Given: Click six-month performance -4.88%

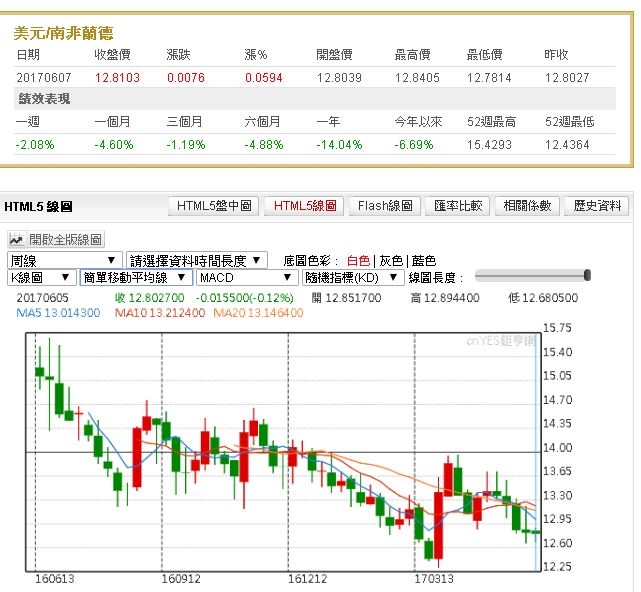Looking at the screenshot, I should 264,145.
